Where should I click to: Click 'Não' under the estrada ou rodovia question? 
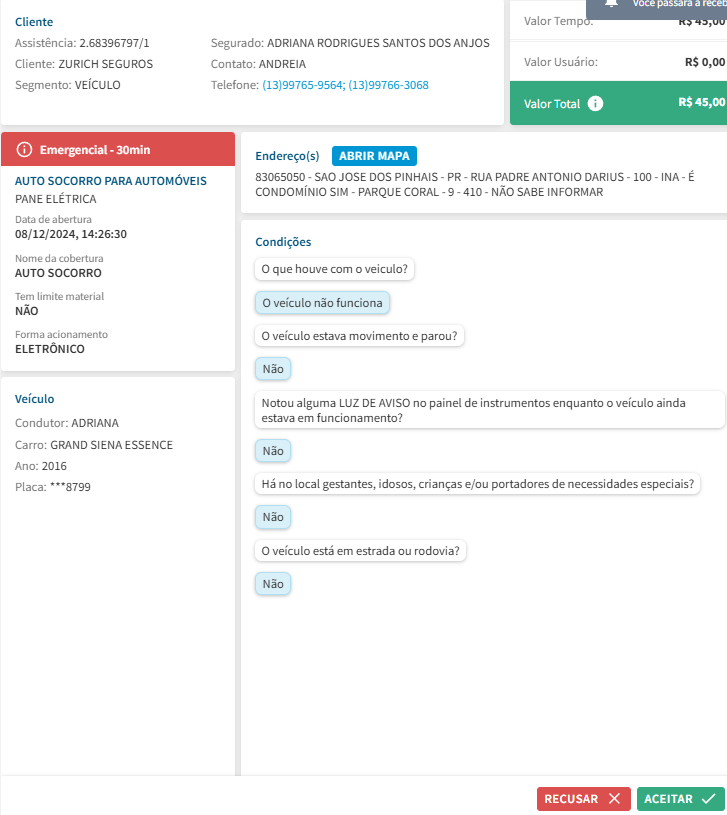[273, 584]
